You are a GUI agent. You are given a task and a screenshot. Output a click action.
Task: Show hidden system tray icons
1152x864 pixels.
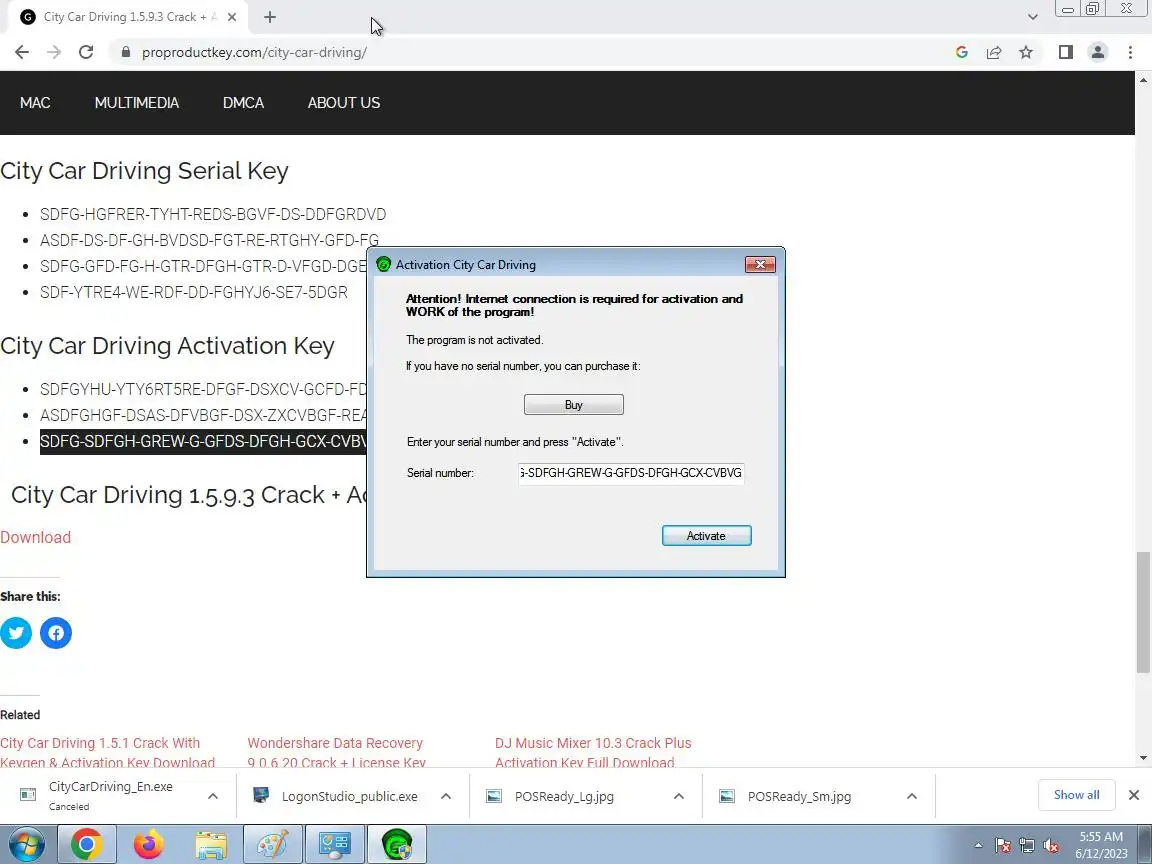coord(978,846)
